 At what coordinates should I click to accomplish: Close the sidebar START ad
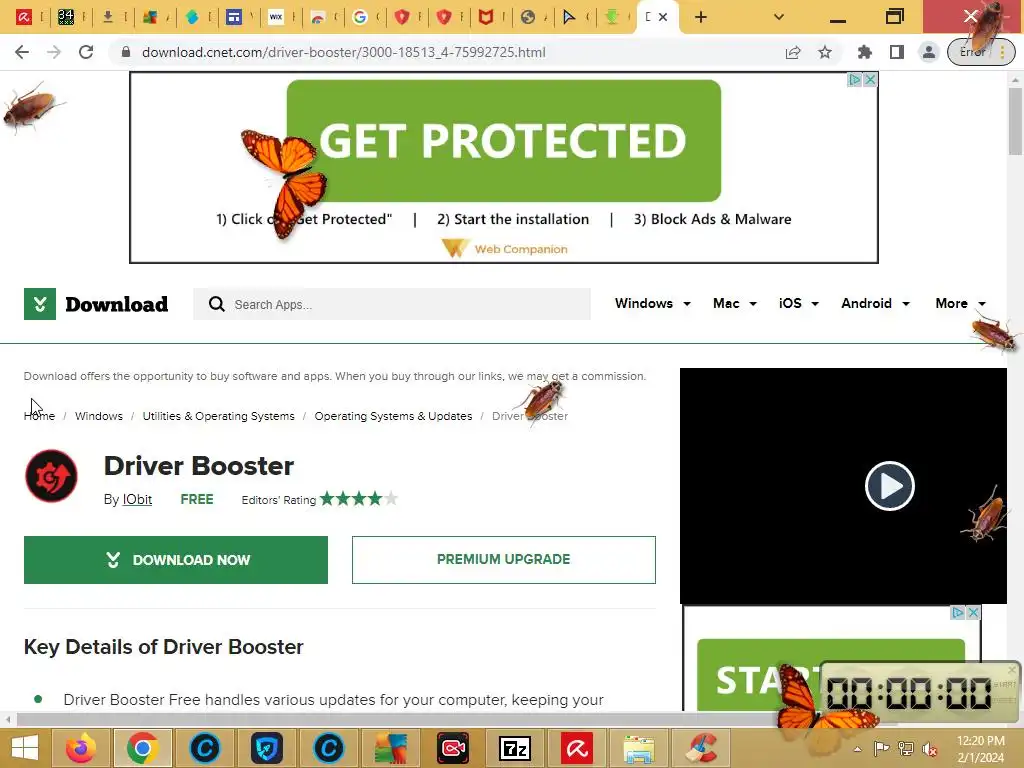pos(973,613)
